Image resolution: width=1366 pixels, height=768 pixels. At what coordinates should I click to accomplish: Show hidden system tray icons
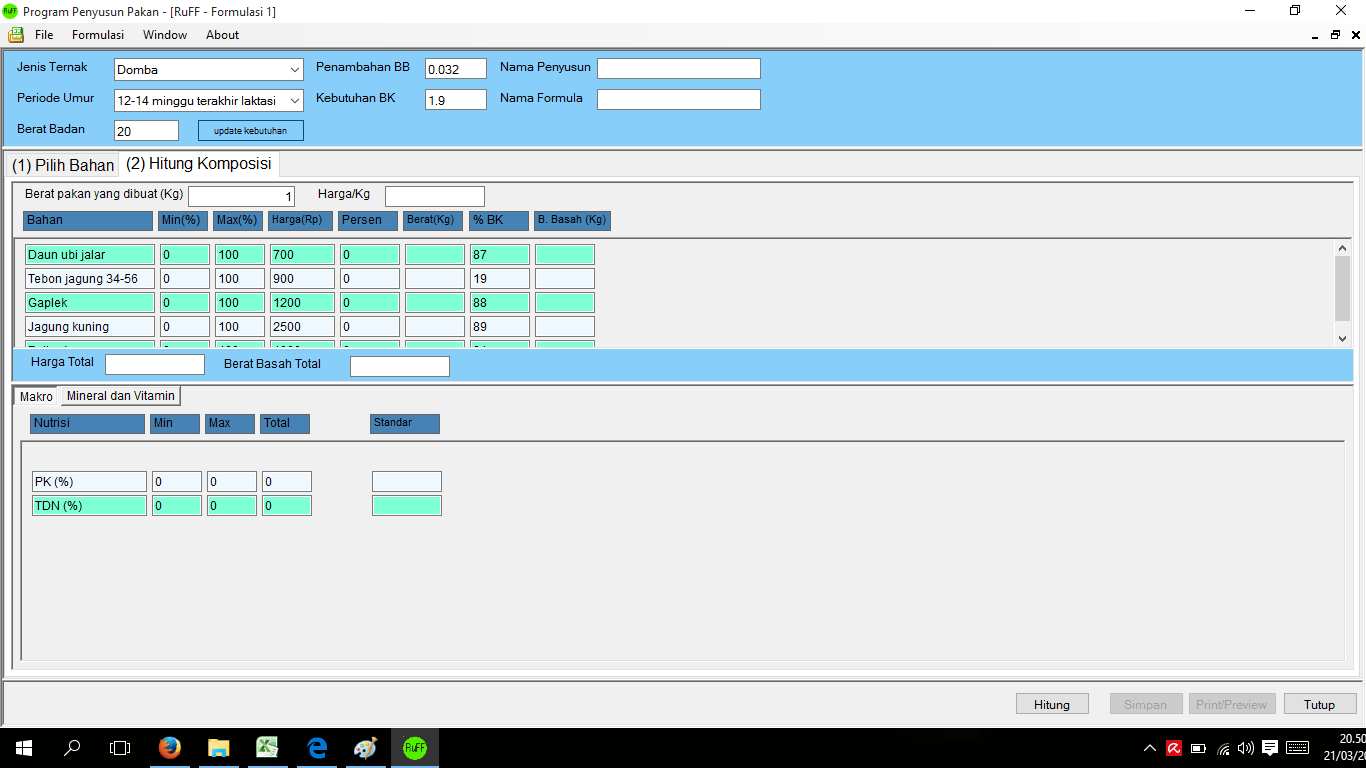tap(1150, 748)
